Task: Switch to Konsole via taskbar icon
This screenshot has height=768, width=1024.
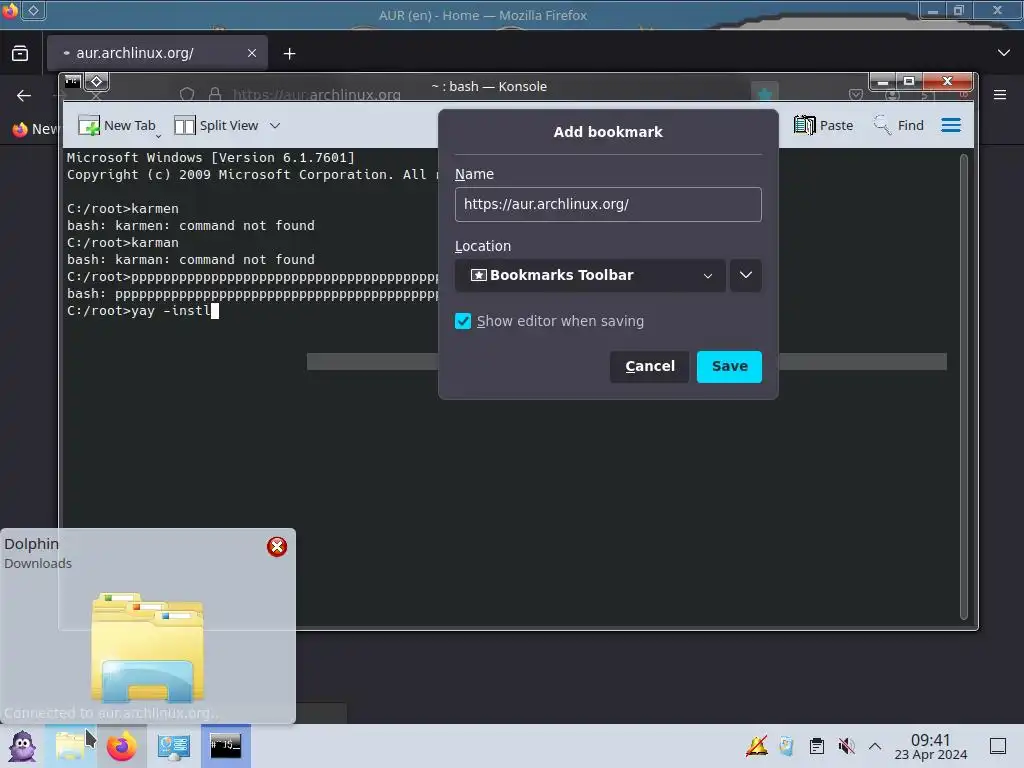Action: coord(226,746)
